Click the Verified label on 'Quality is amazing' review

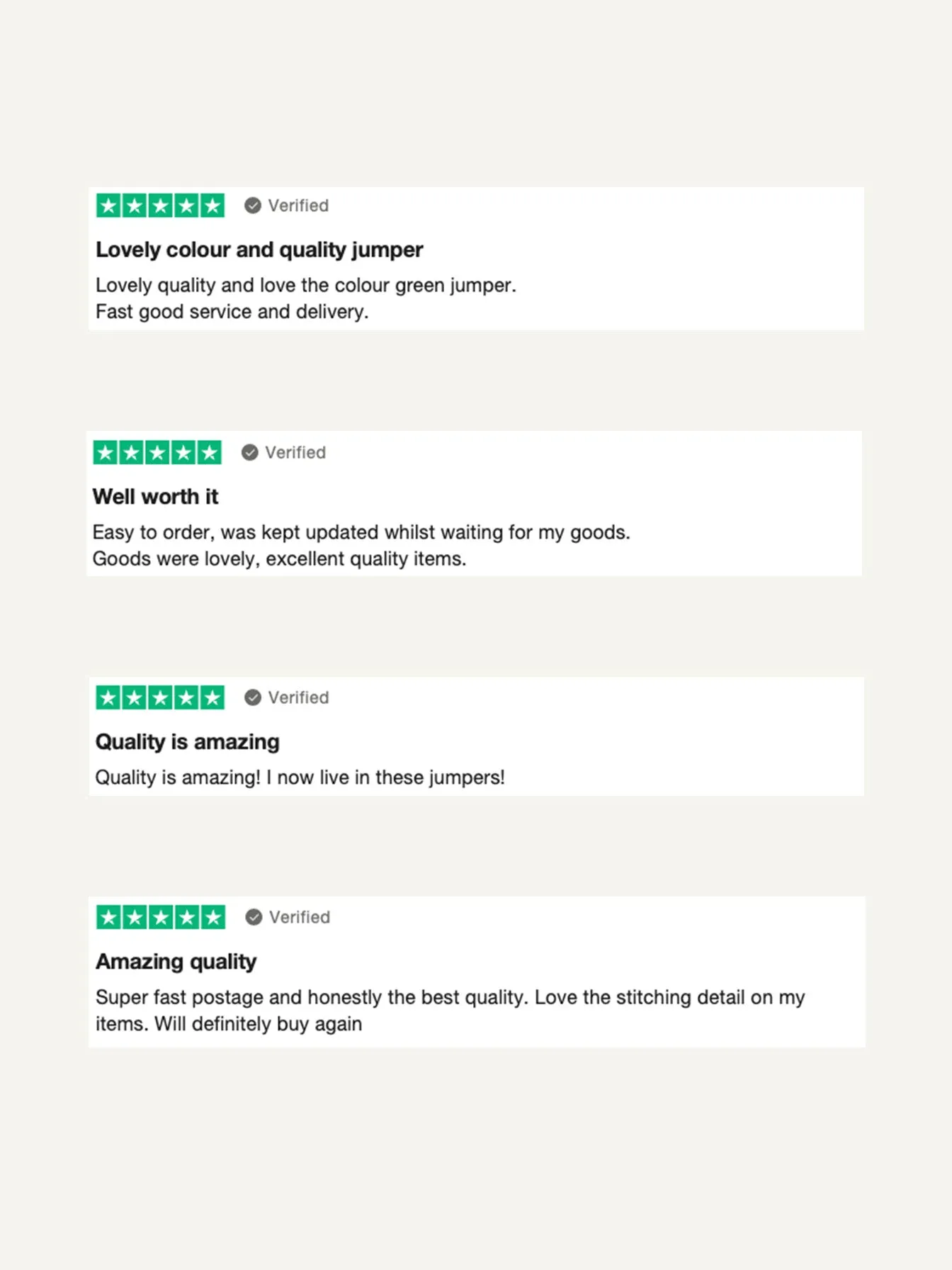298,697
